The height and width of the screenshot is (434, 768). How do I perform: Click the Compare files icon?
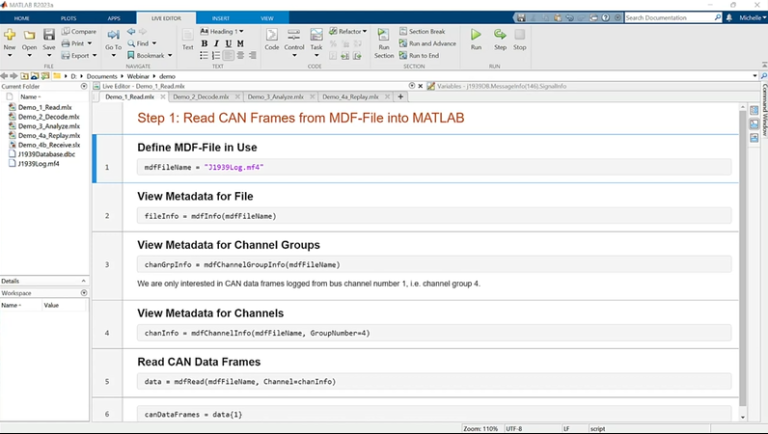coord(79,31)
